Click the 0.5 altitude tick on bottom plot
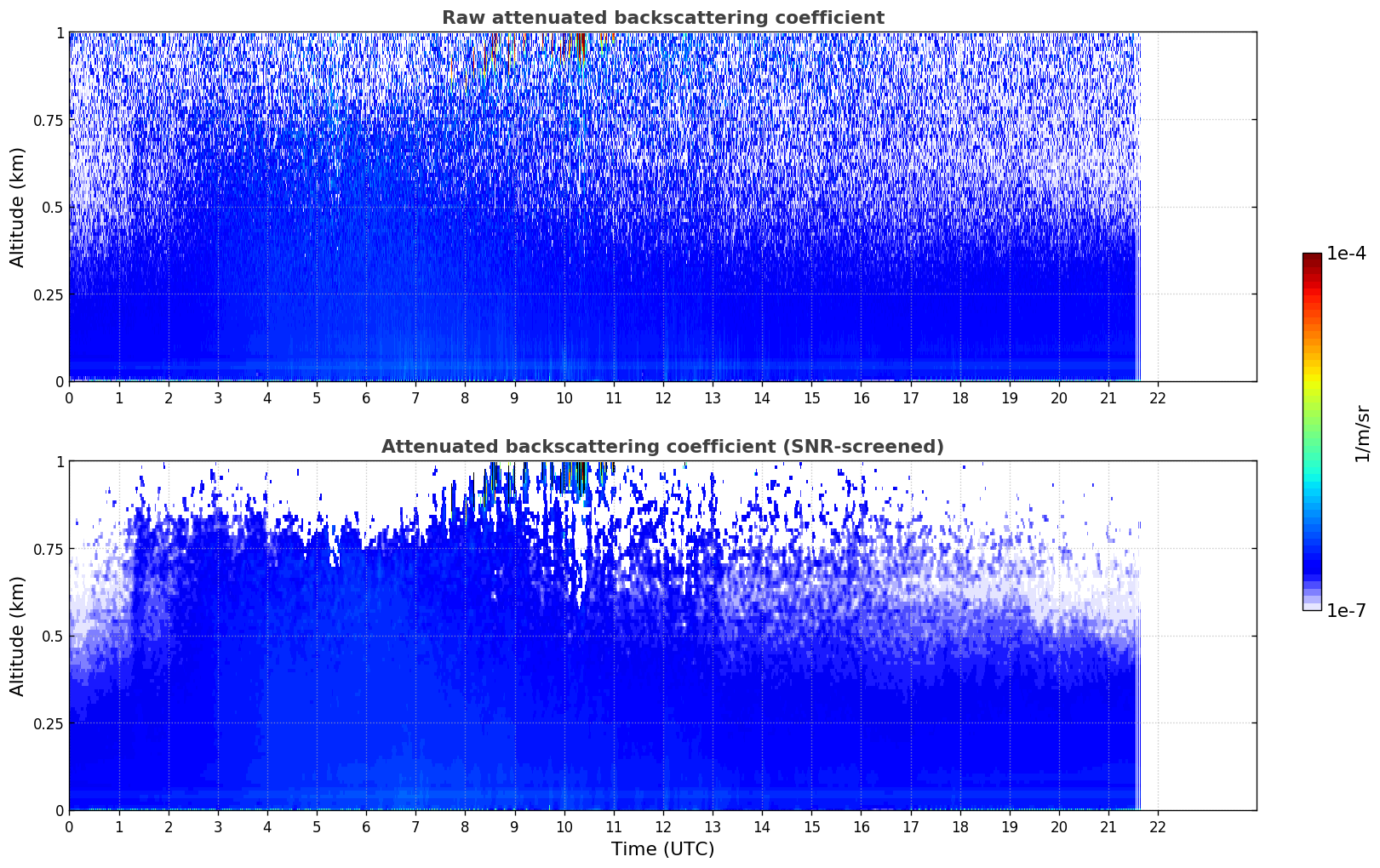Viewport: 1380px width, 868px height. [x=53, y=636]
